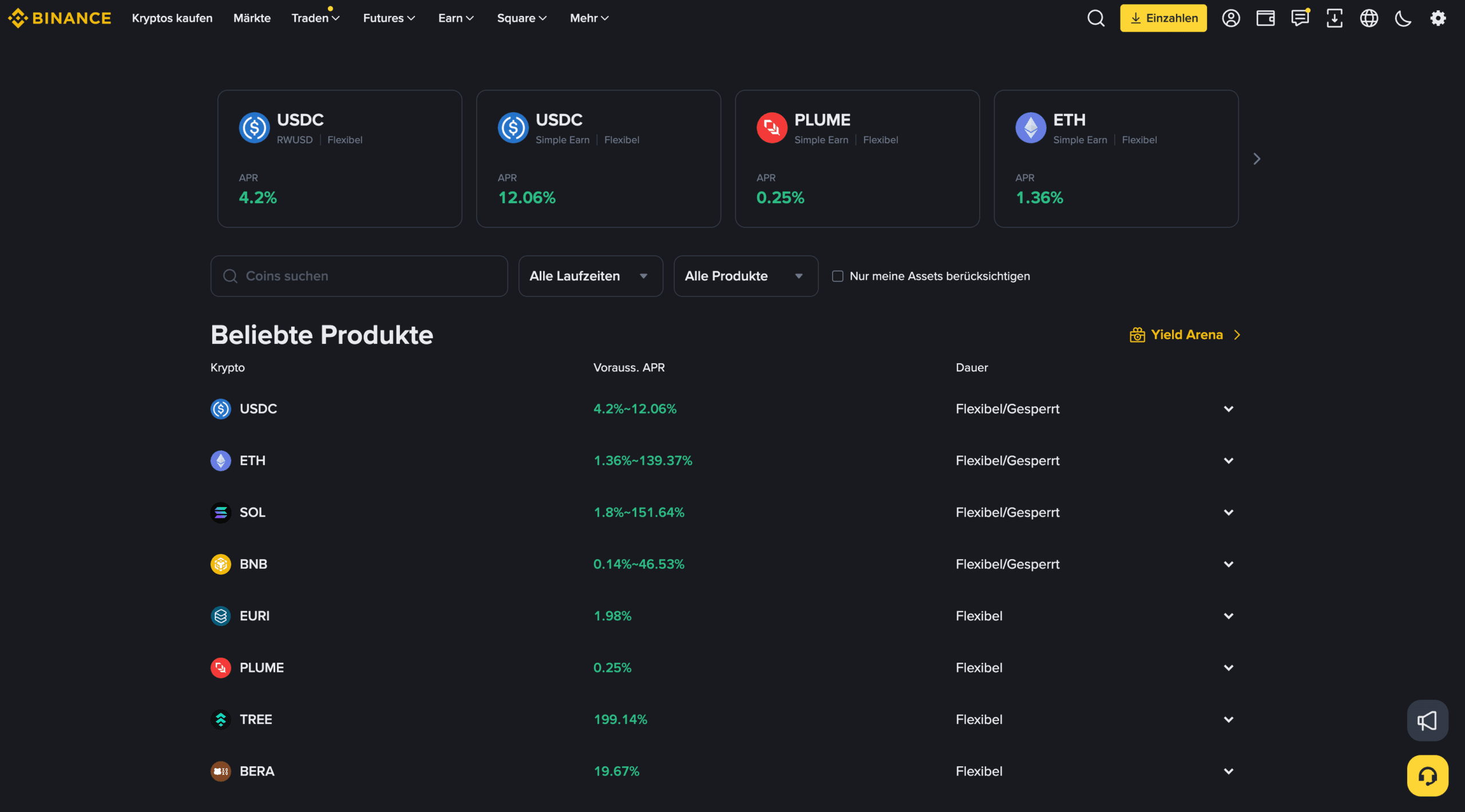The width and height of the screenshot is (1465, 812).
Task: Open the Yield Arena link
Action: [1186, 335]
